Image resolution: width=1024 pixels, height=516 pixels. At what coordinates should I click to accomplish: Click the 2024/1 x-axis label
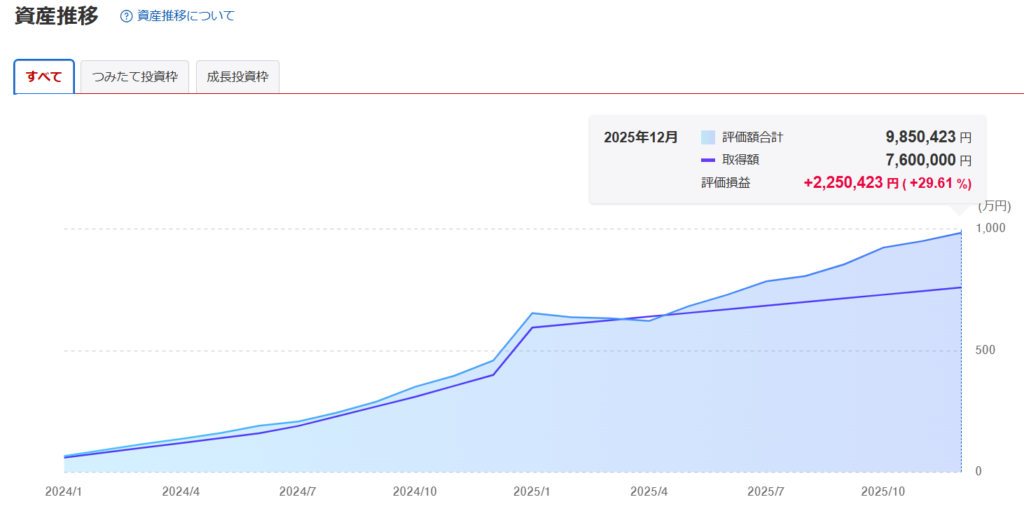click(64, 492)
